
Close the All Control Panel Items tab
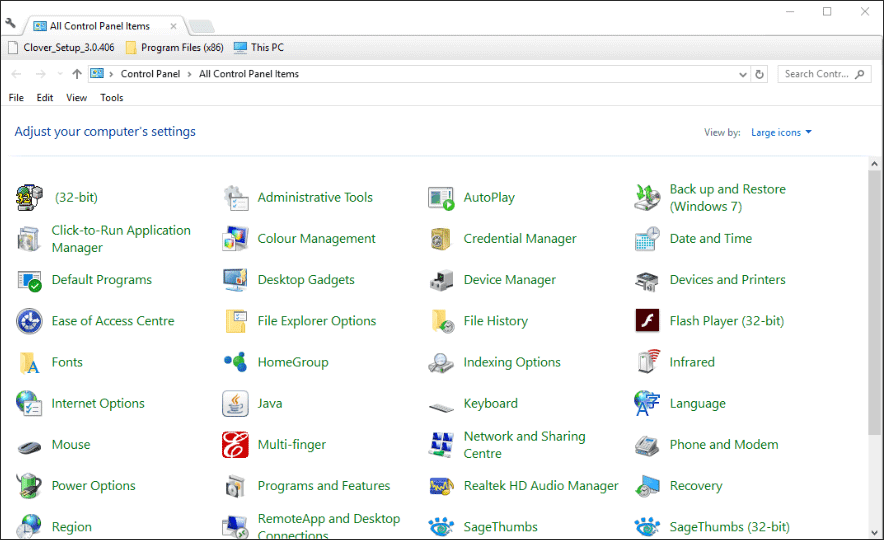coord(173,26)
